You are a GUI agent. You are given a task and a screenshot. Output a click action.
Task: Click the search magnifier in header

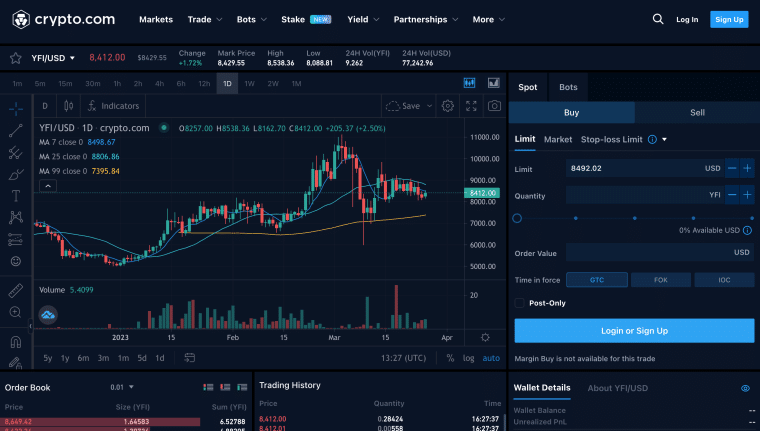coord(657,19)
